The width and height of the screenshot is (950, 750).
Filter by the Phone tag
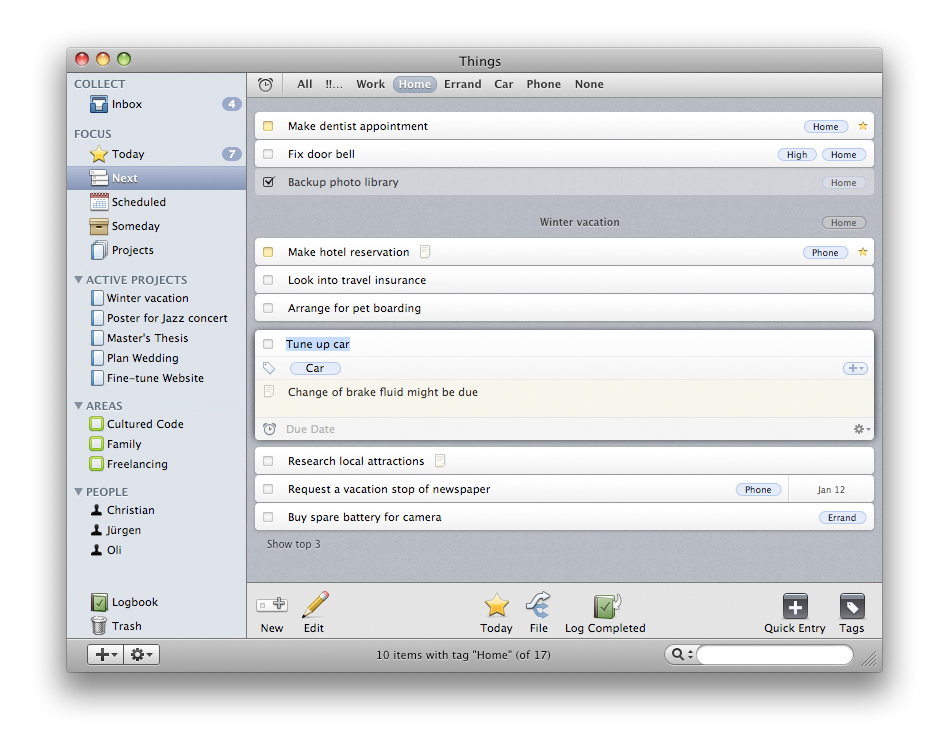pos(543,84)
